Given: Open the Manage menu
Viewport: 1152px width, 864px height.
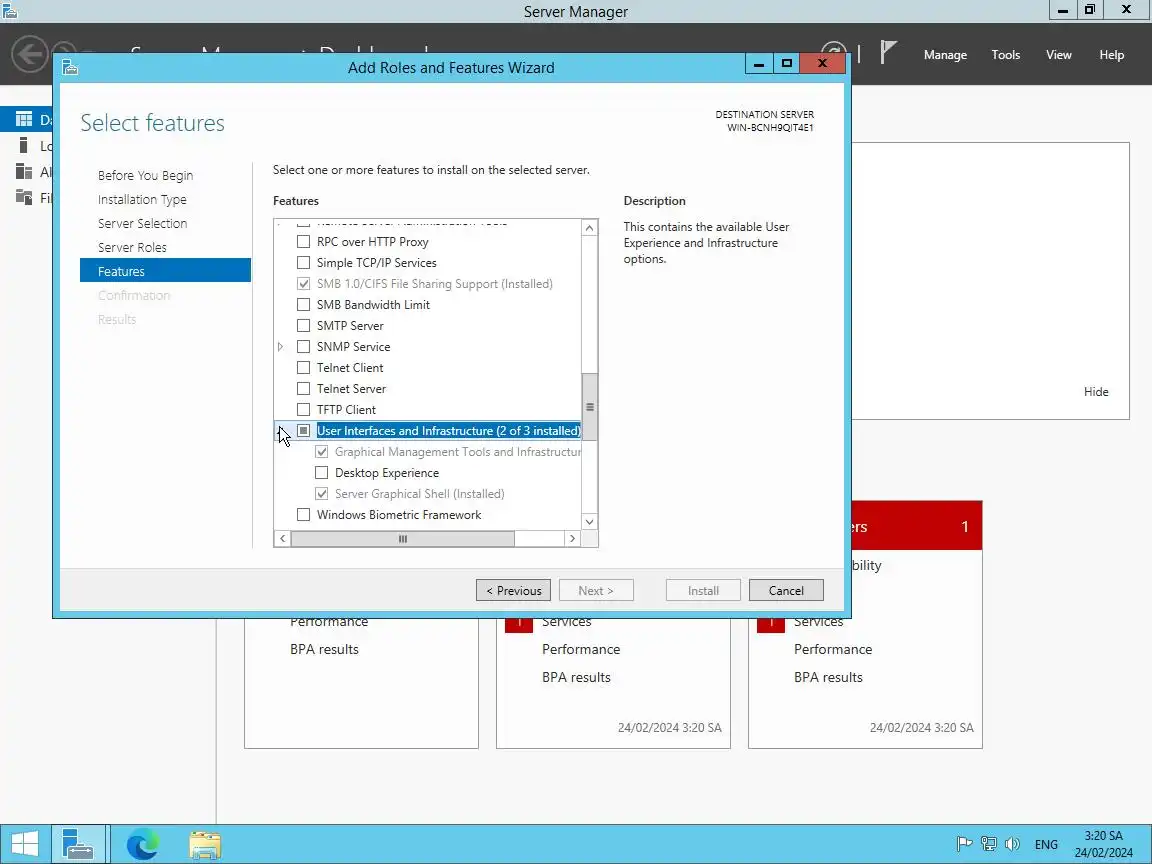Looking at the screenshot, I should [945, 55].
